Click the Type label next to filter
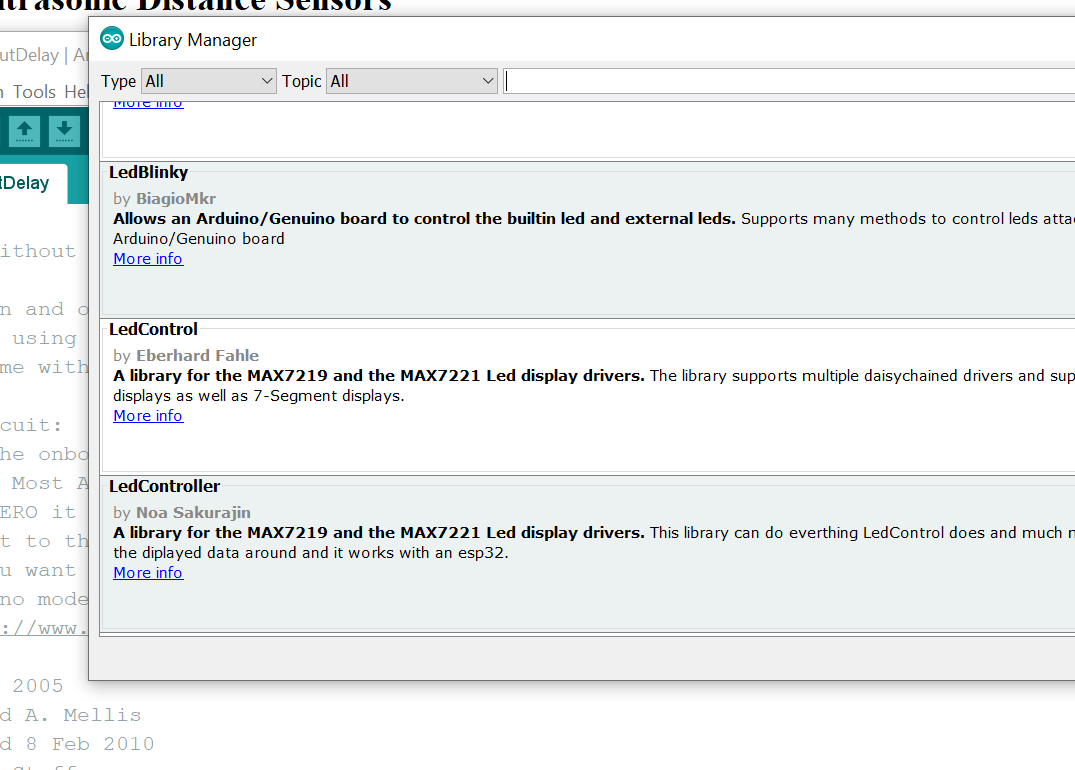 coord(119,82)
